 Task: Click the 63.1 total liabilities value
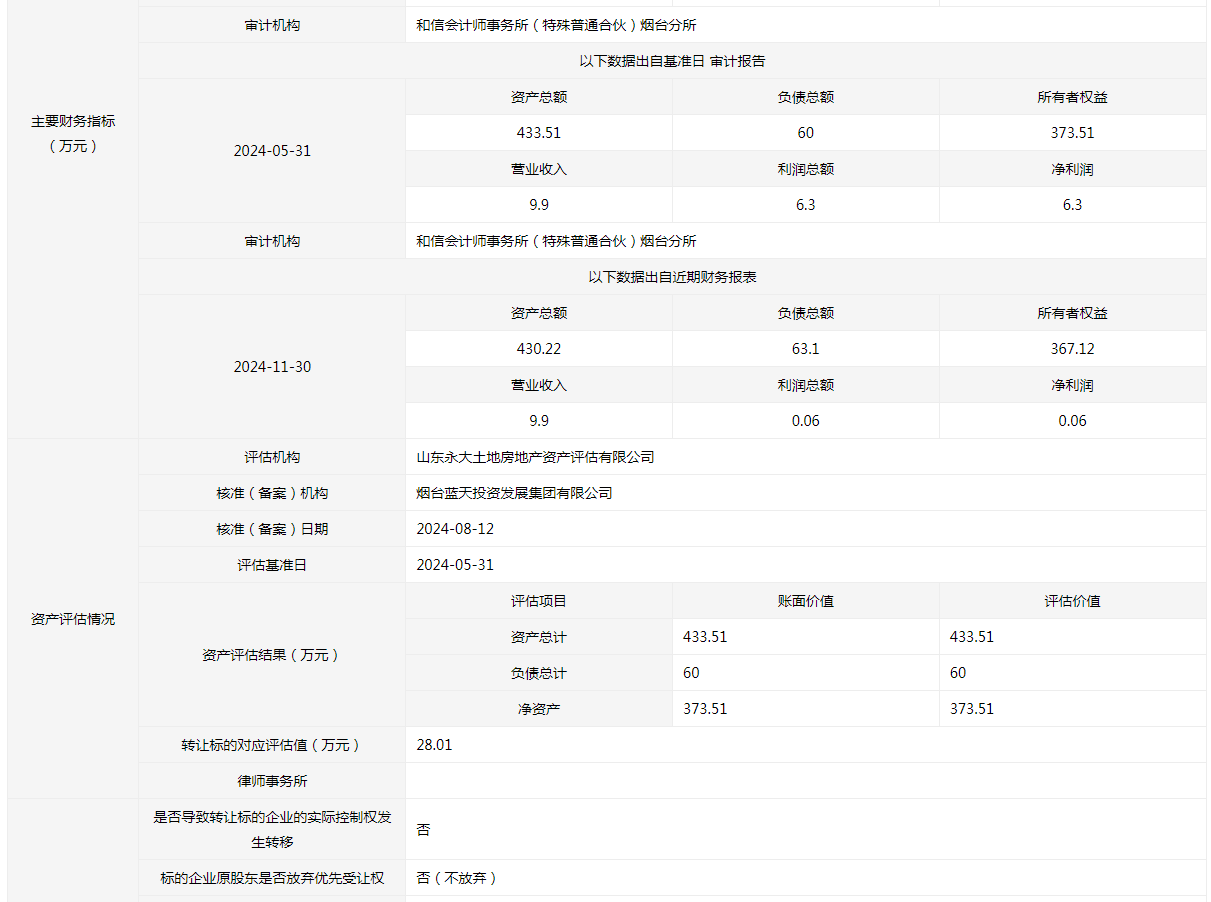(805, 349)
